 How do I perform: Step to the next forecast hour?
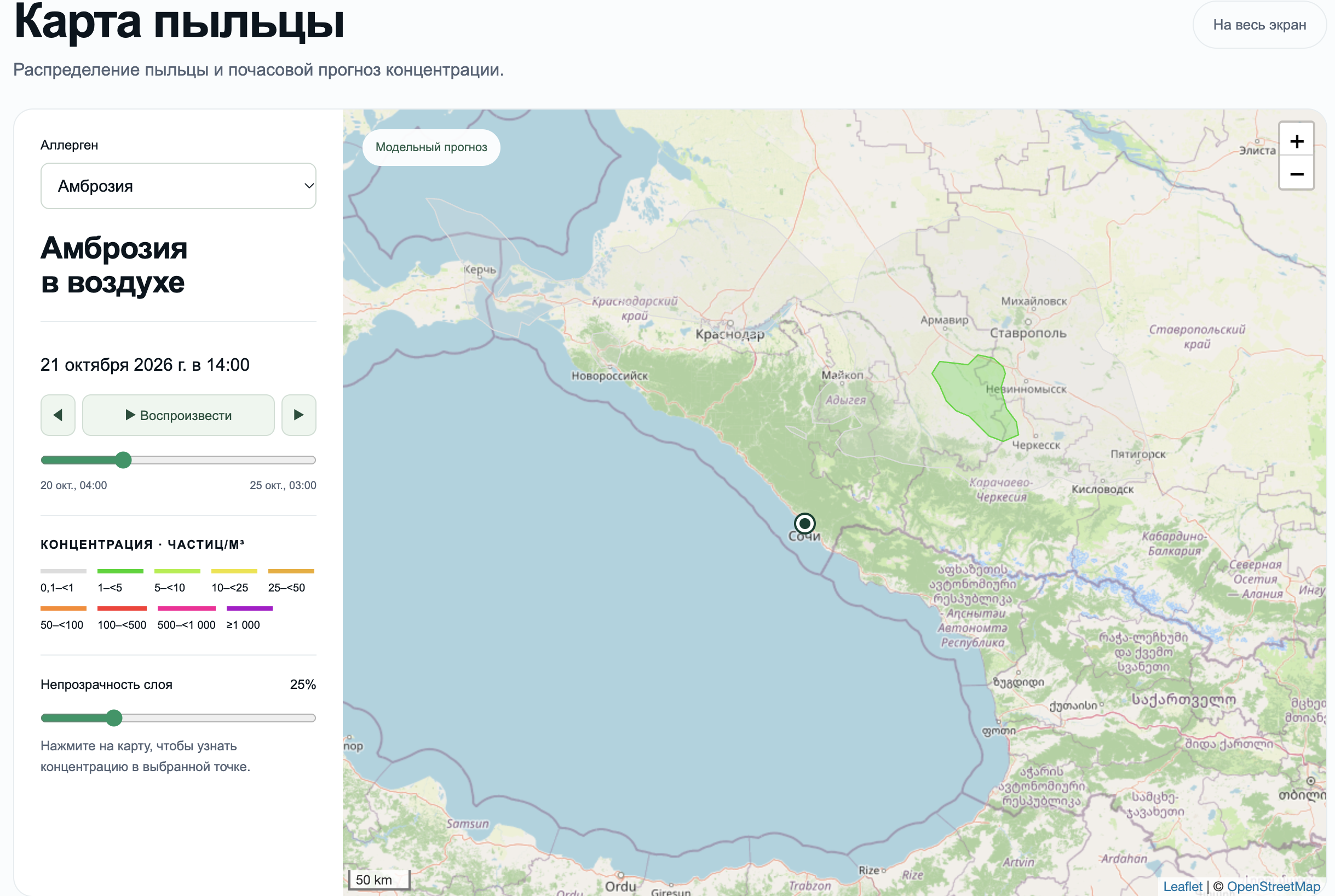coord(299,415)
